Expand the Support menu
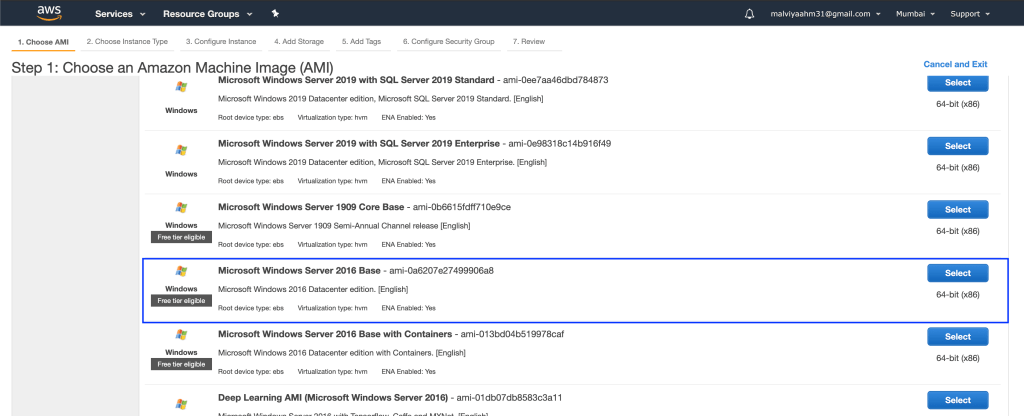Viewport: 1024px width, 416px height. coord(970,14)
